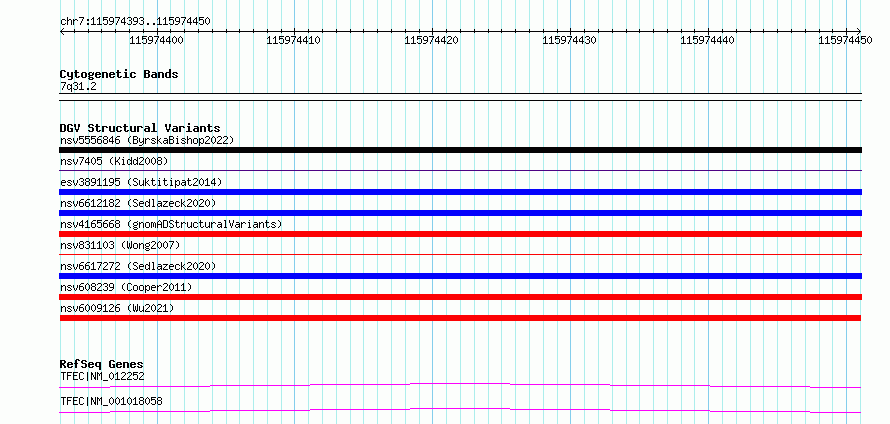Click ruler position 115974430
Image resolution: width=890 pixels, height=424 pixels.
click(569, 40)
